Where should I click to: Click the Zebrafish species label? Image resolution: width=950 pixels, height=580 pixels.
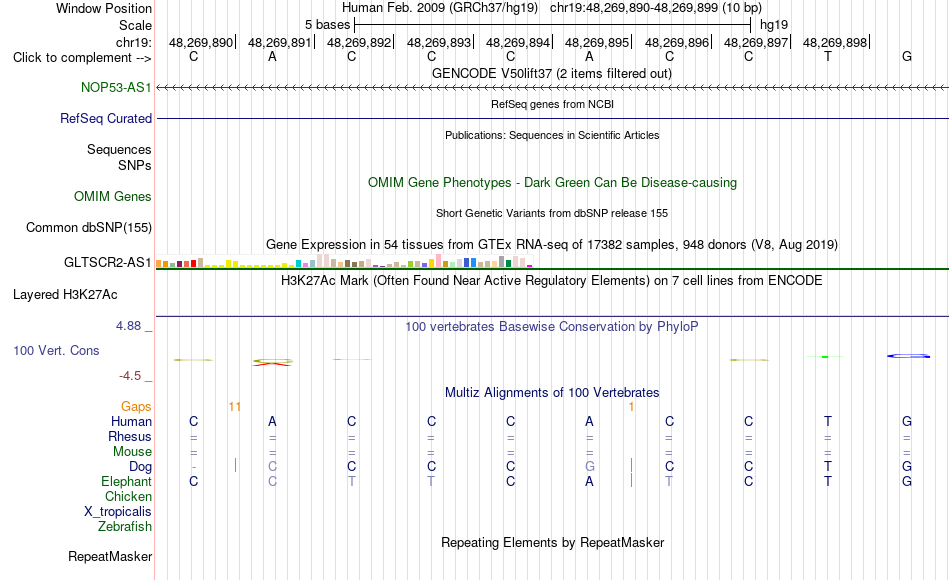pos(125,527)
